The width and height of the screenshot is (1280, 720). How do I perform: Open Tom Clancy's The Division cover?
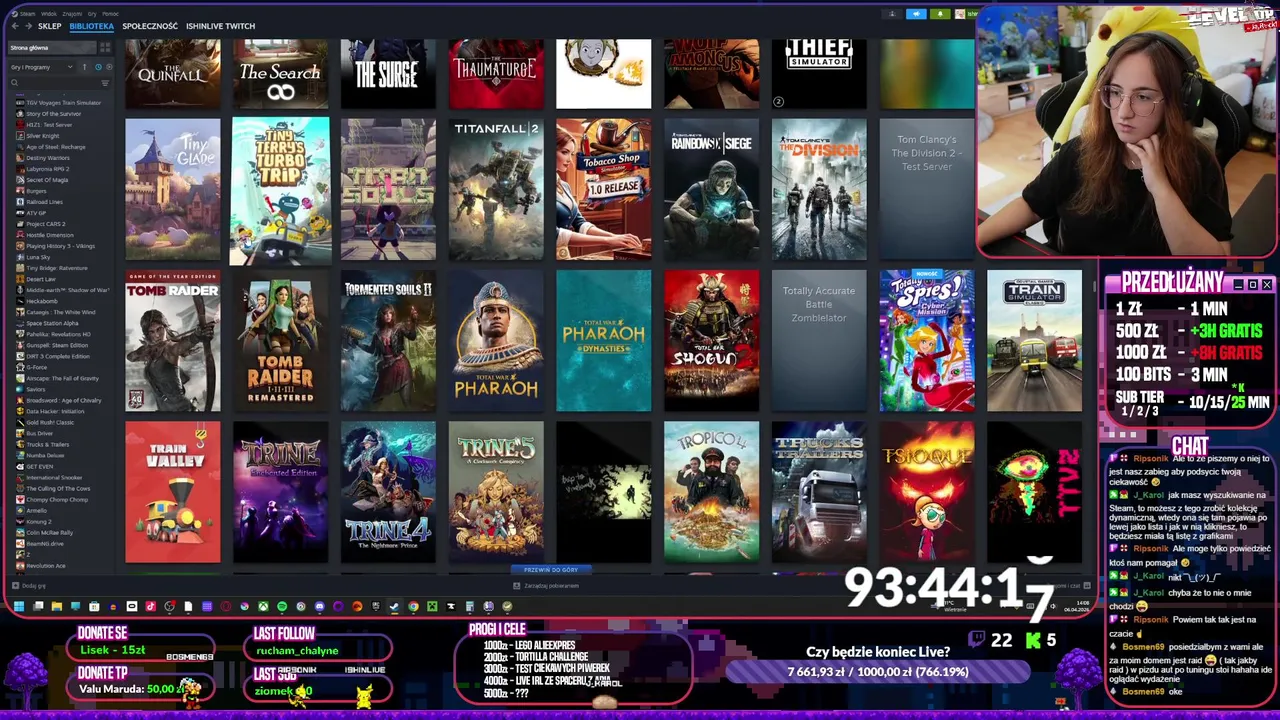point(819,190)
